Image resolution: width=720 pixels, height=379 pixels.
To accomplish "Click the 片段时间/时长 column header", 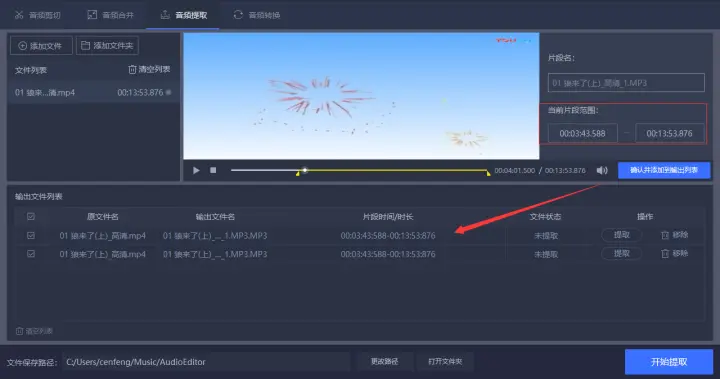I will point(388,216).
